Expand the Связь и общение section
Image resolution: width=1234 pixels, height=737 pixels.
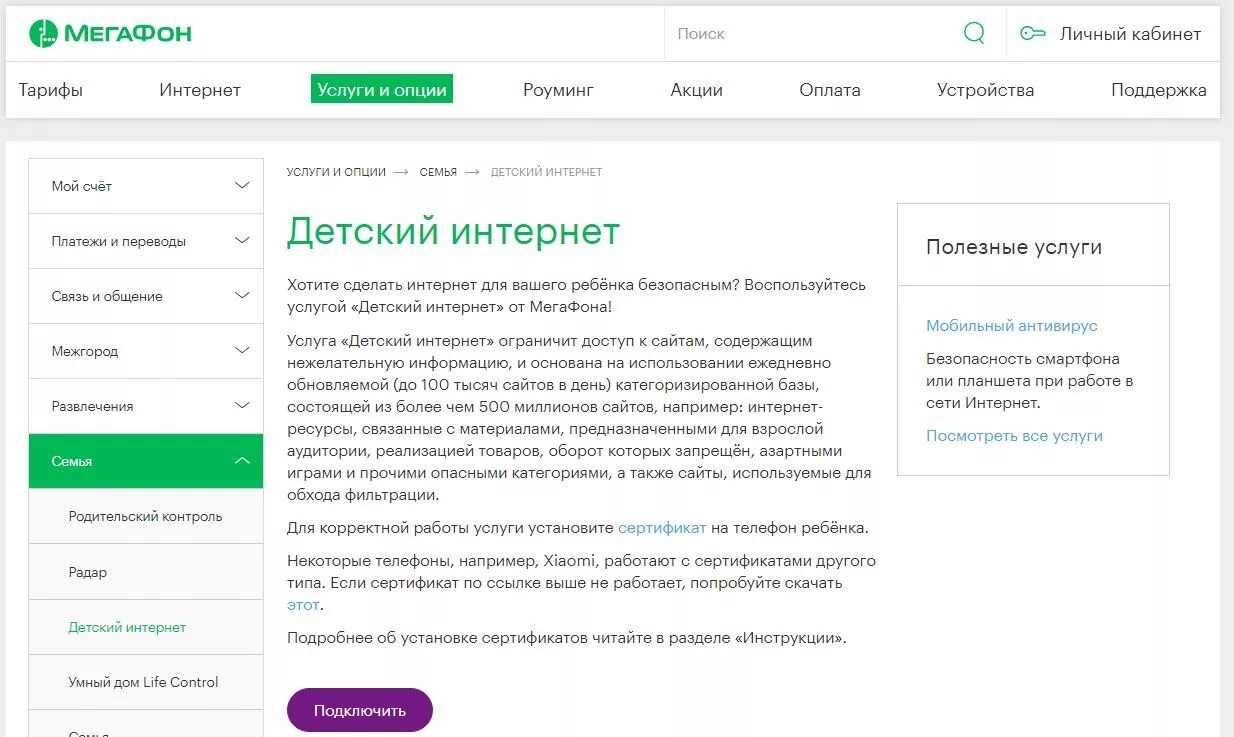(145, 295)
